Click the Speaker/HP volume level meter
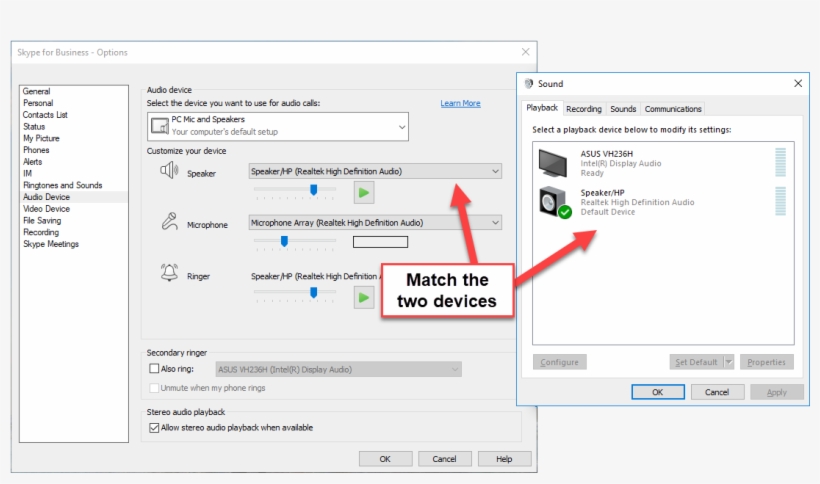 tap(780, 201)
